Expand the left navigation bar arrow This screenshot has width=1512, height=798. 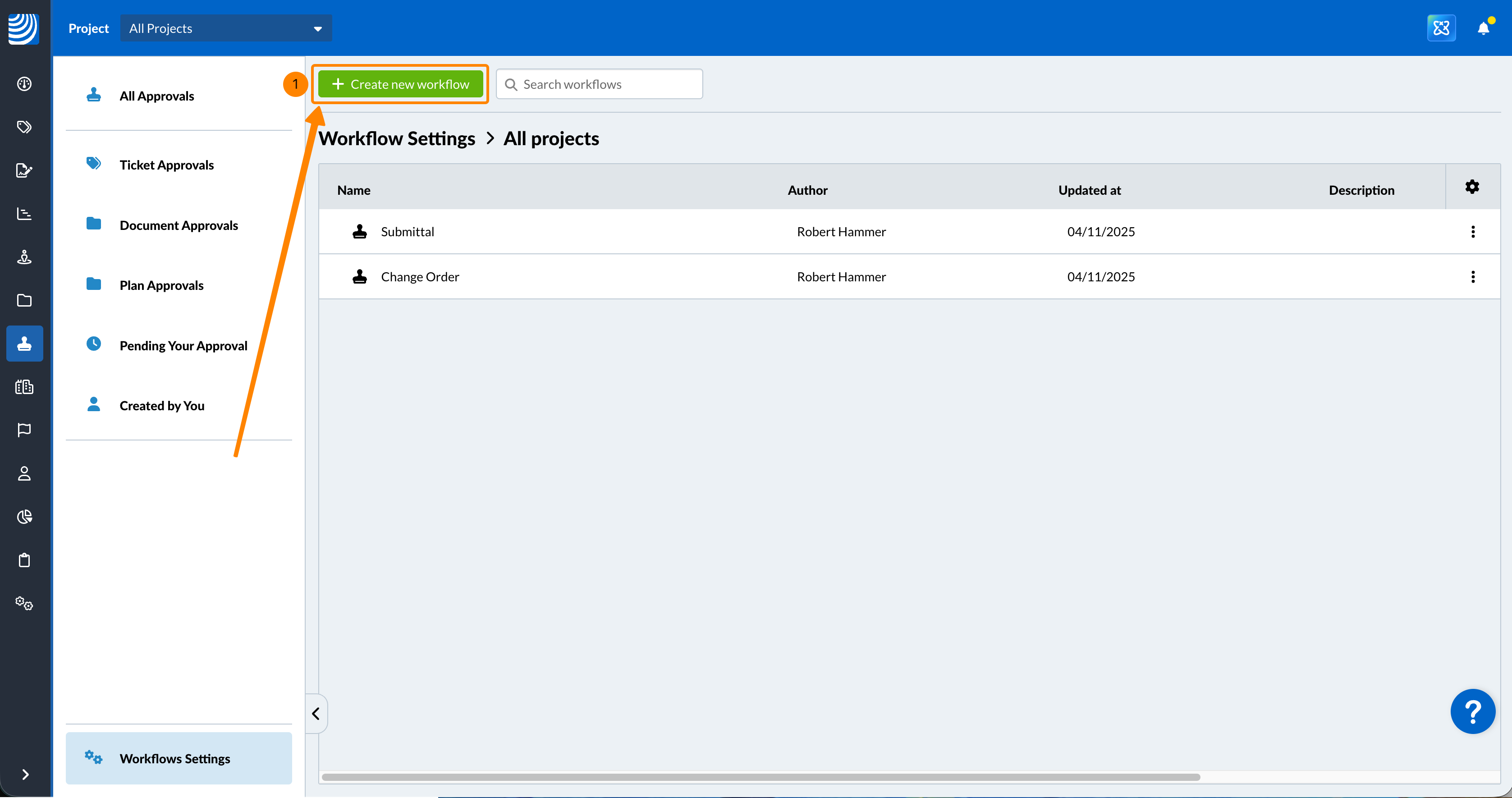(25, 775)
